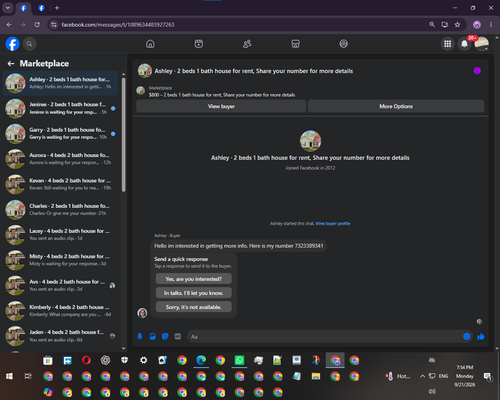Switch to the second Facebook browser tab

[x=41, y=8]
